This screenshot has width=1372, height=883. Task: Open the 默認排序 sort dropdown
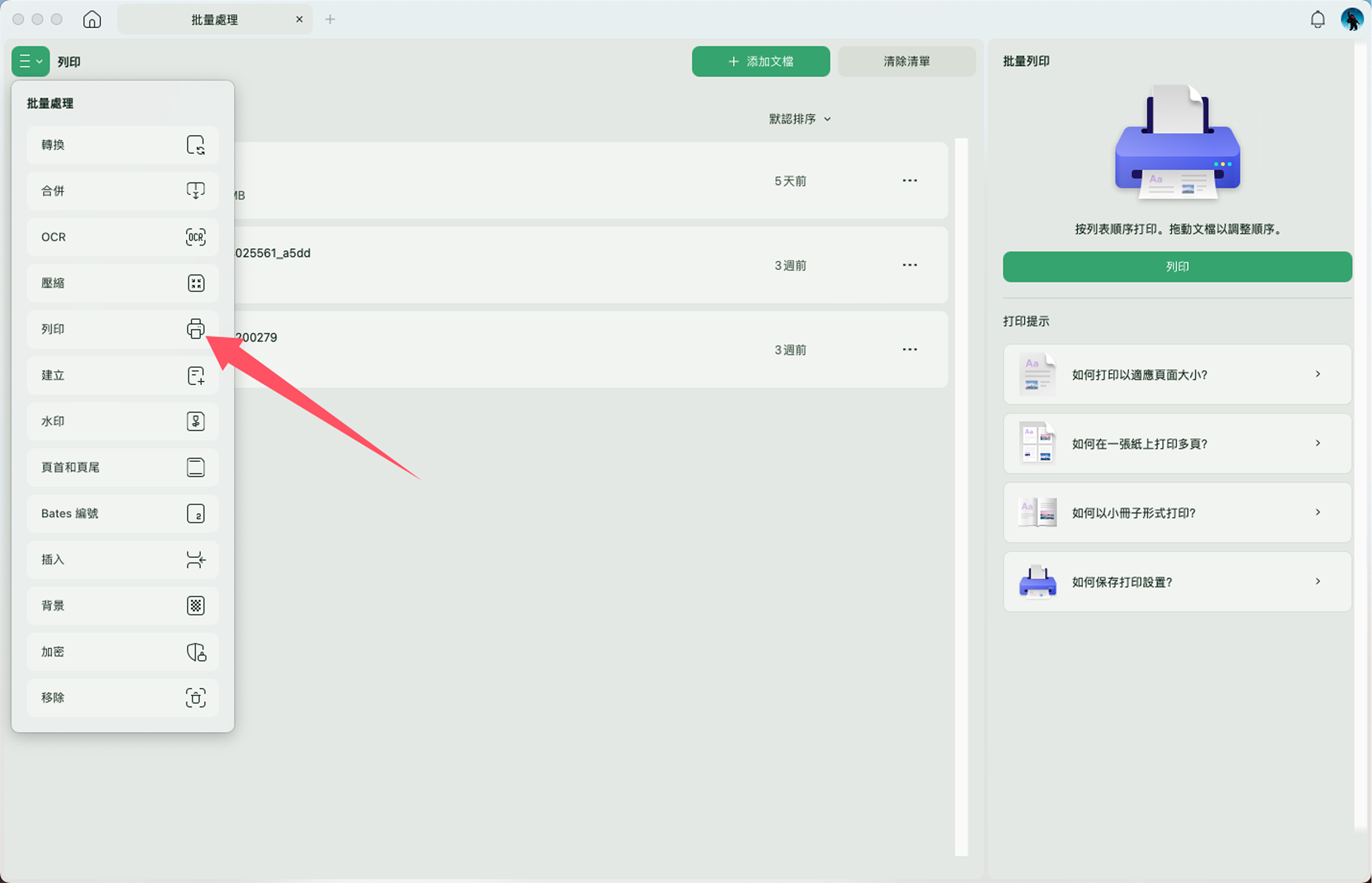point(800,119)
